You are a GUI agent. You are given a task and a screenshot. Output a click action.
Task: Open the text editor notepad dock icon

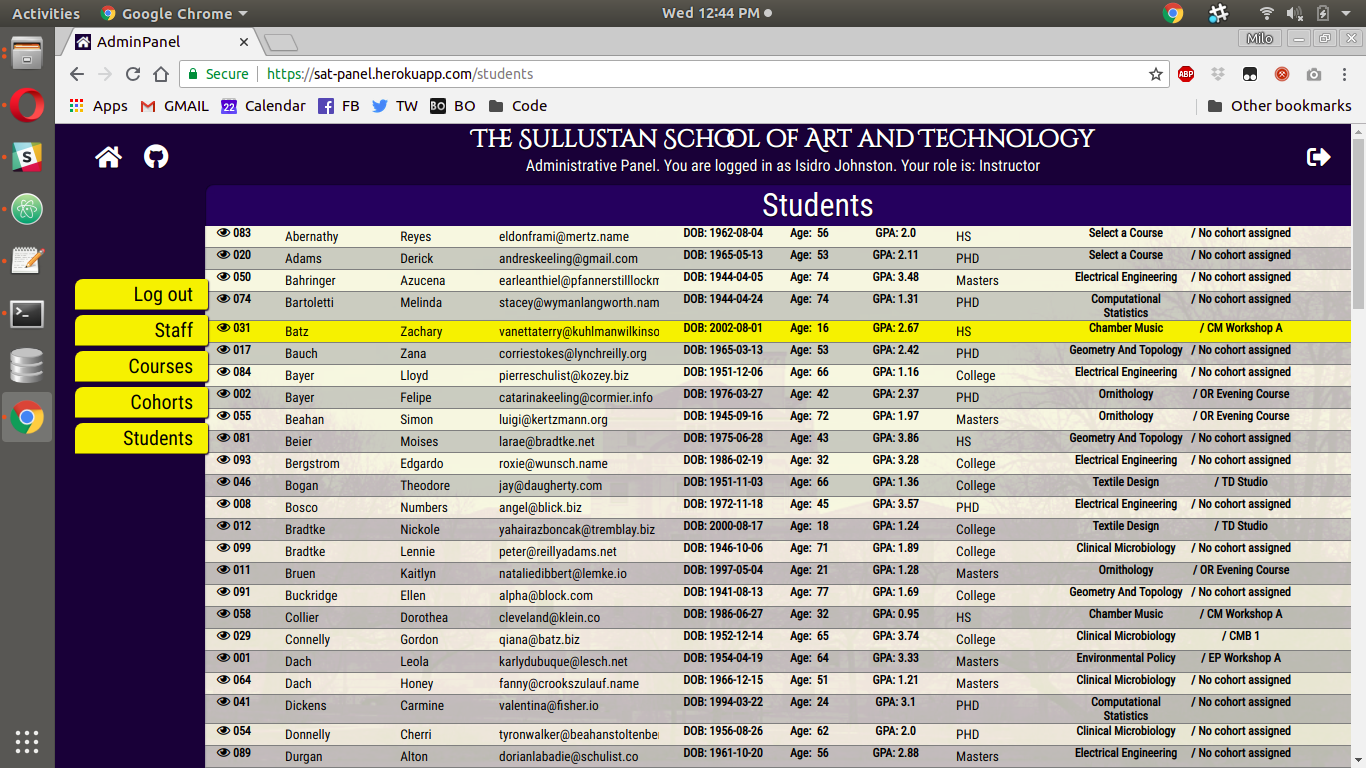coord(27,261)
